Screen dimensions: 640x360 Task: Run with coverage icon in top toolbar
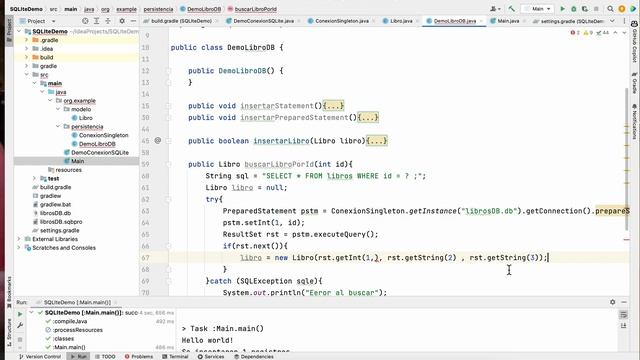tap(585, 9)
